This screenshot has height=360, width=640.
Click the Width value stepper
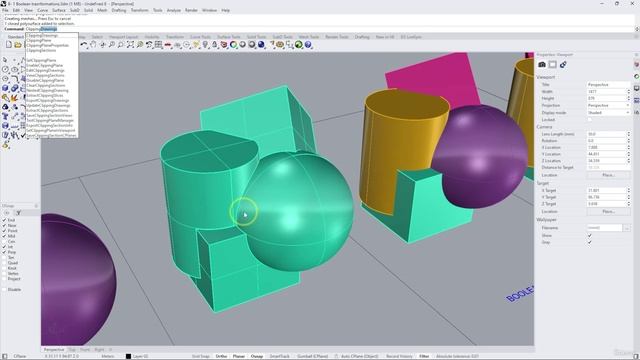point(628,91)
